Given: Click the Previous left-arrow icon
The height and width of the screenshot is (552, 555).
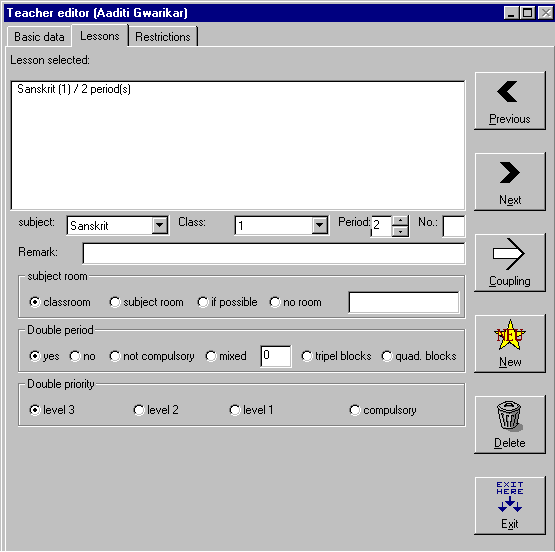Looking at the screenshot, I should (x=509, y=92).
